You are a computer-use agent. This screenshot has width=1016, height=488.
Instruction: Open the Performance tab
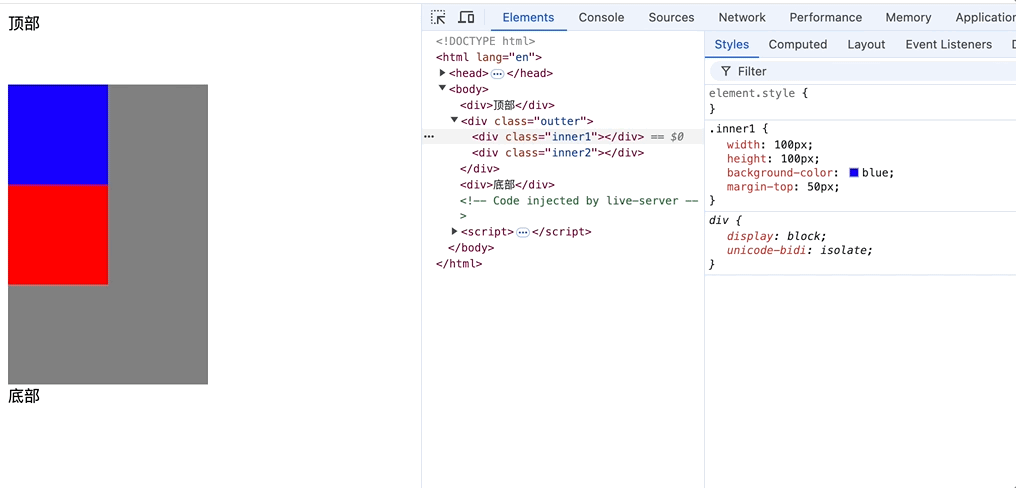tap(826, 17)
